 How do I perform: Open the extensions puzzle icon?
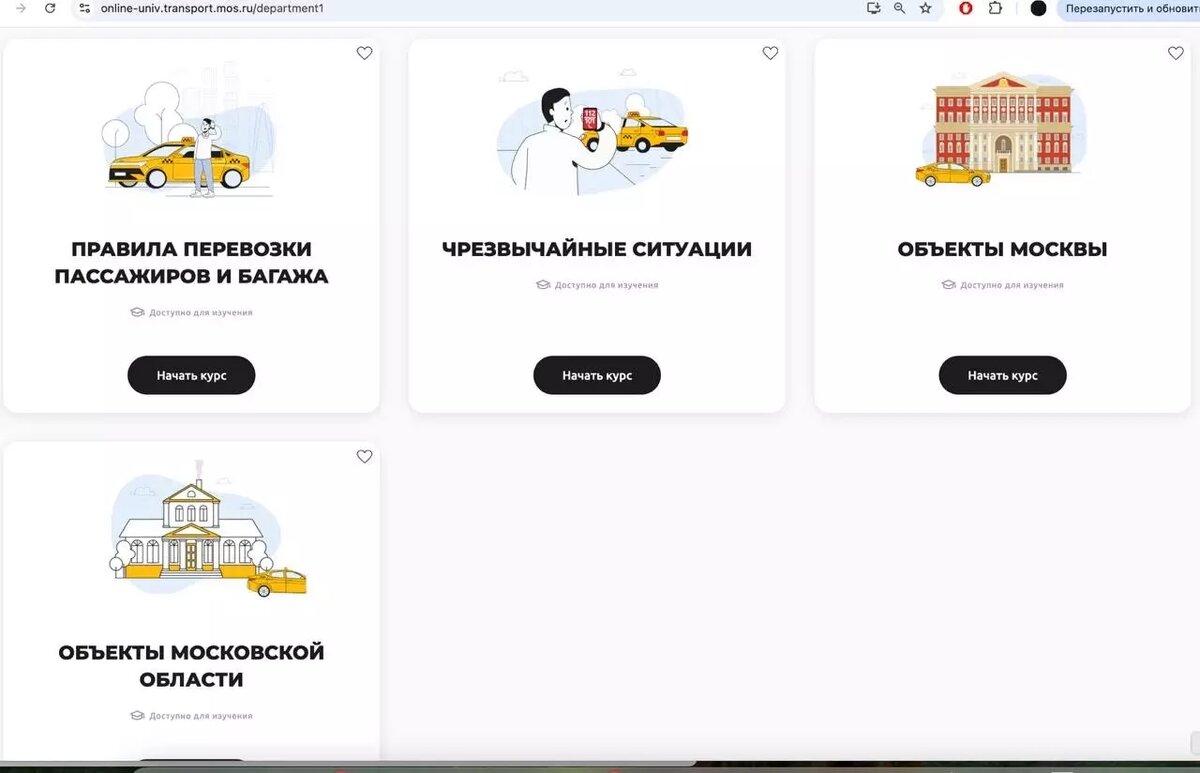[x=995, y=8]
